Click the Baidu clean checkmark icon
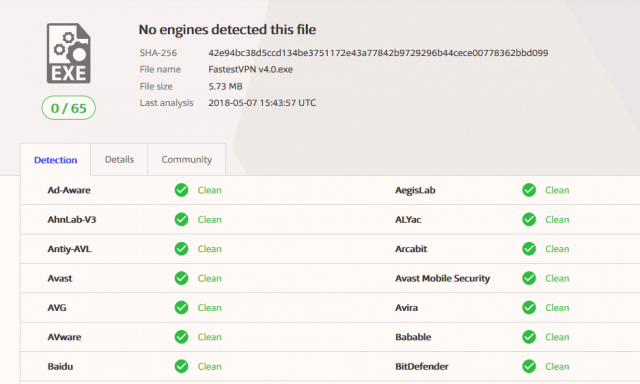640x384 pixels. tap(181, 366)
